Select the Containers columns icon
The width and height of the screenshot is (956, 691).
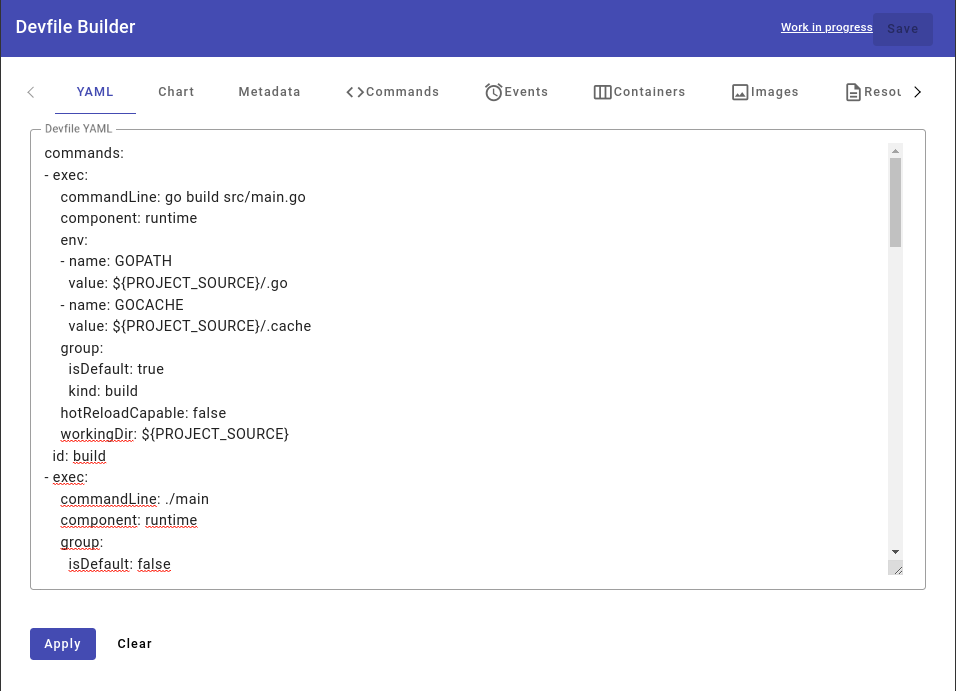[602, 91]
